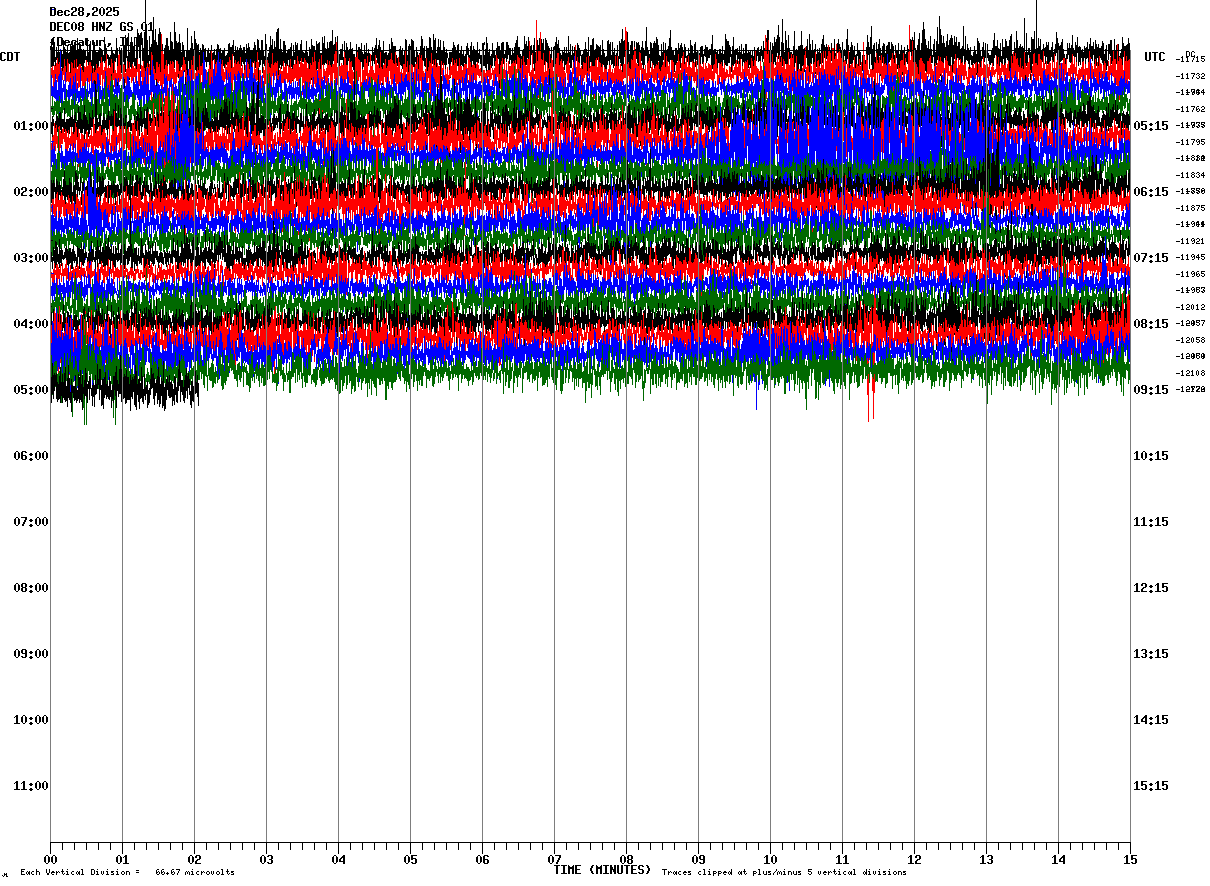Click the minute axis label "09"

coord(698,859)
